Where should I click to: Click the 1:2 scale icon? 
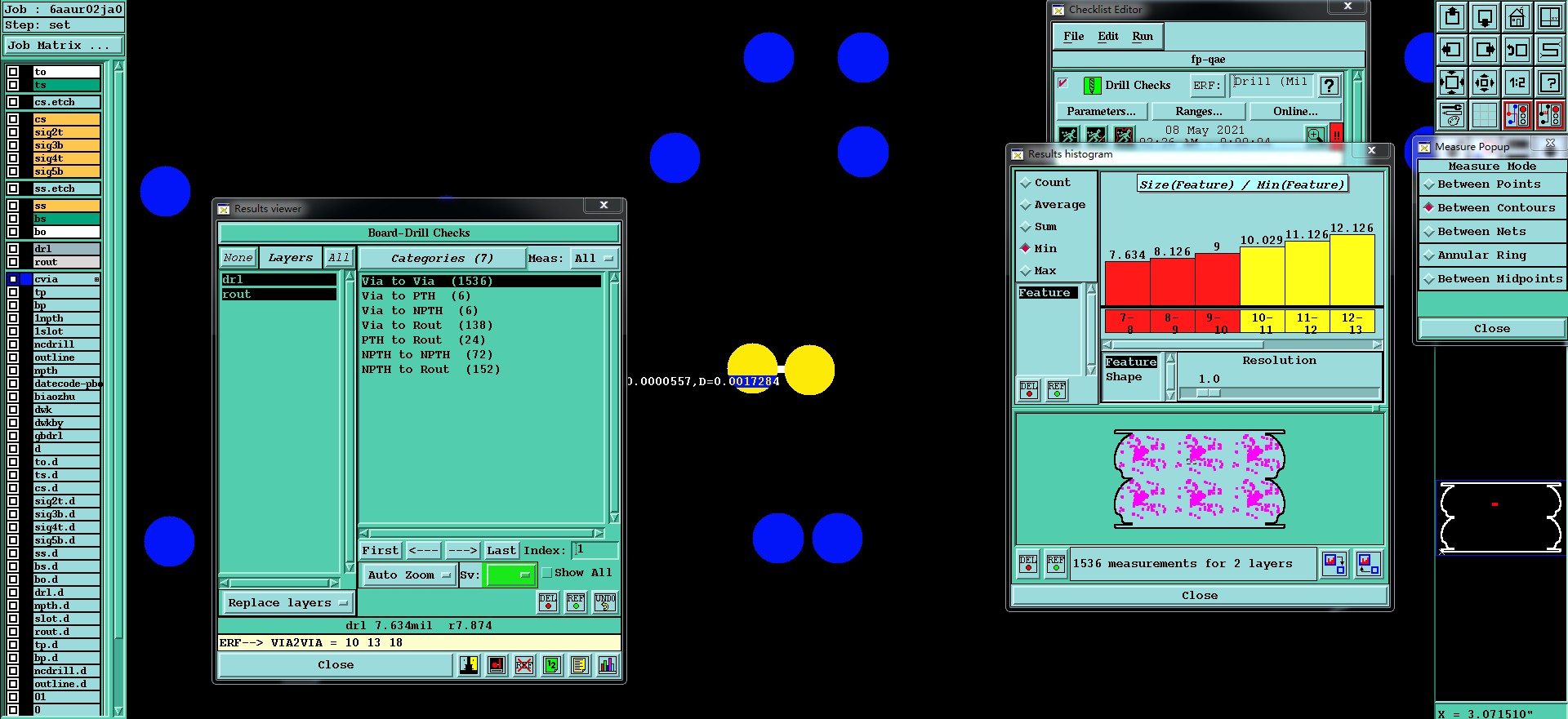pyautogui.click(x=1517, y=82)
